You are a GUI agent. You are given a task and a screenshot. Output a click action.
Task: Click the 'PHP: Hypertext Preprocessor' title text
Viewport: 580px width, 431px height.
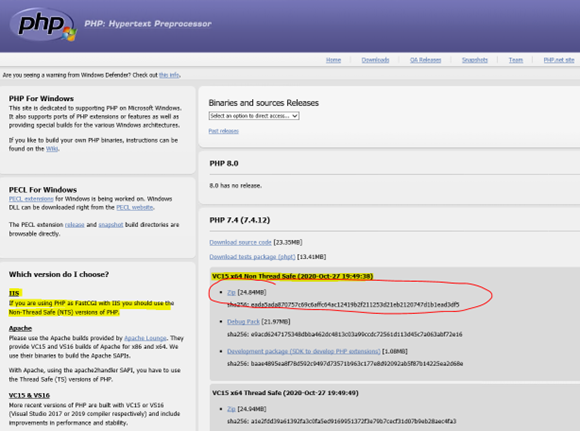[x=148, y=24]
